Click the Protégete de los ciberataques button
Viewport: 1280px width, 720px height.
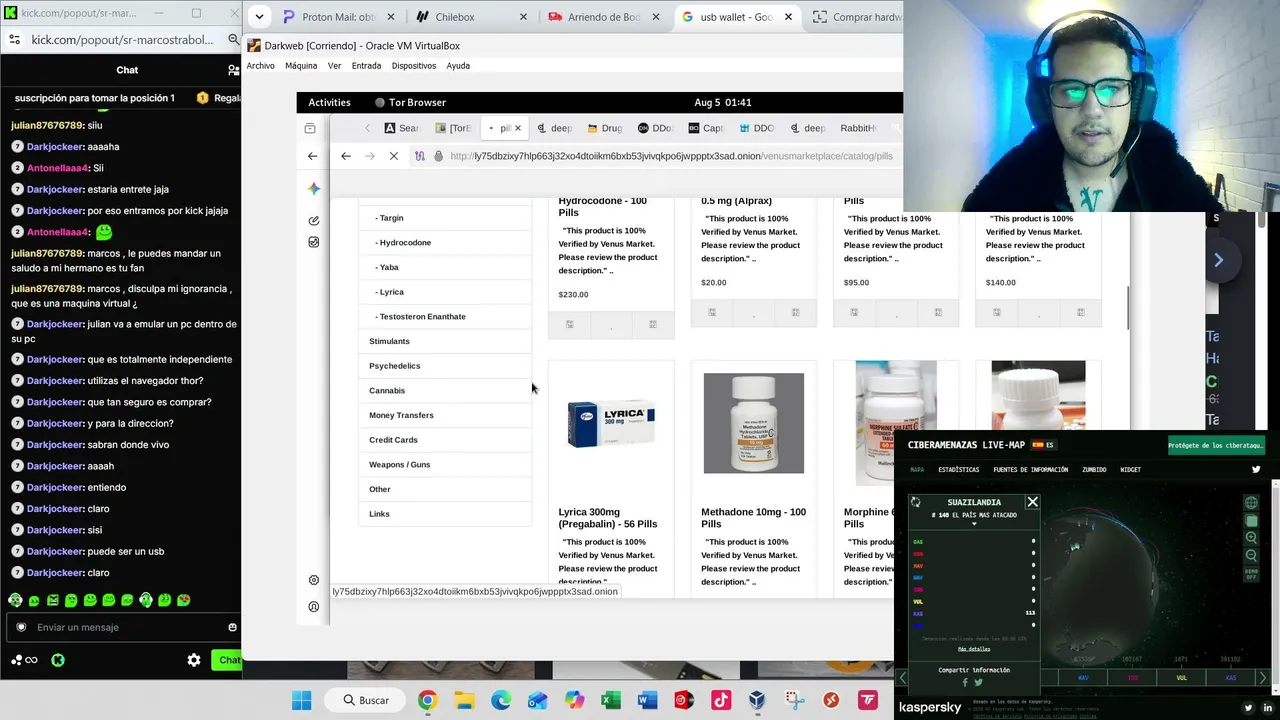point(1217,445)
